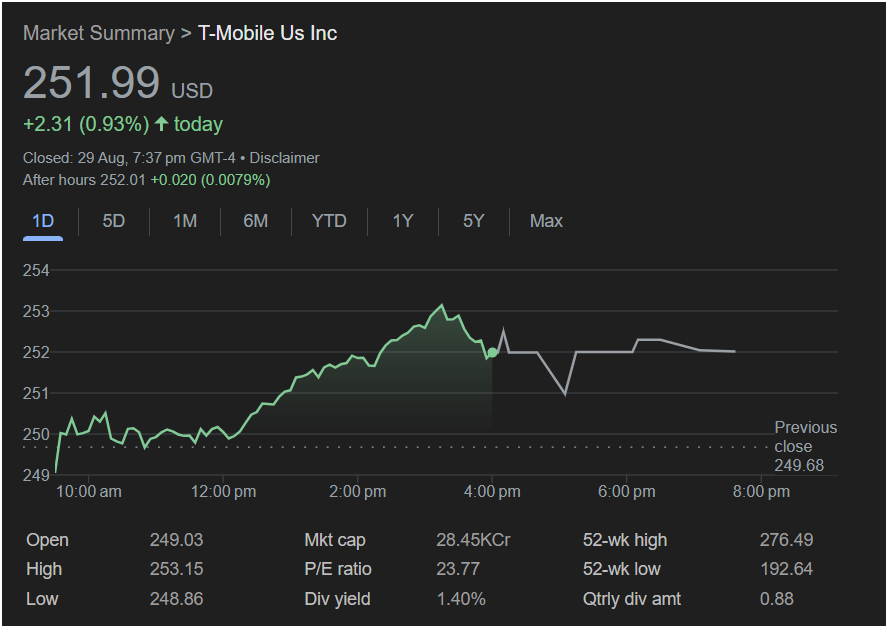Click the Previous close 249.68 label

pyautogui.click(x=805, y=447)
